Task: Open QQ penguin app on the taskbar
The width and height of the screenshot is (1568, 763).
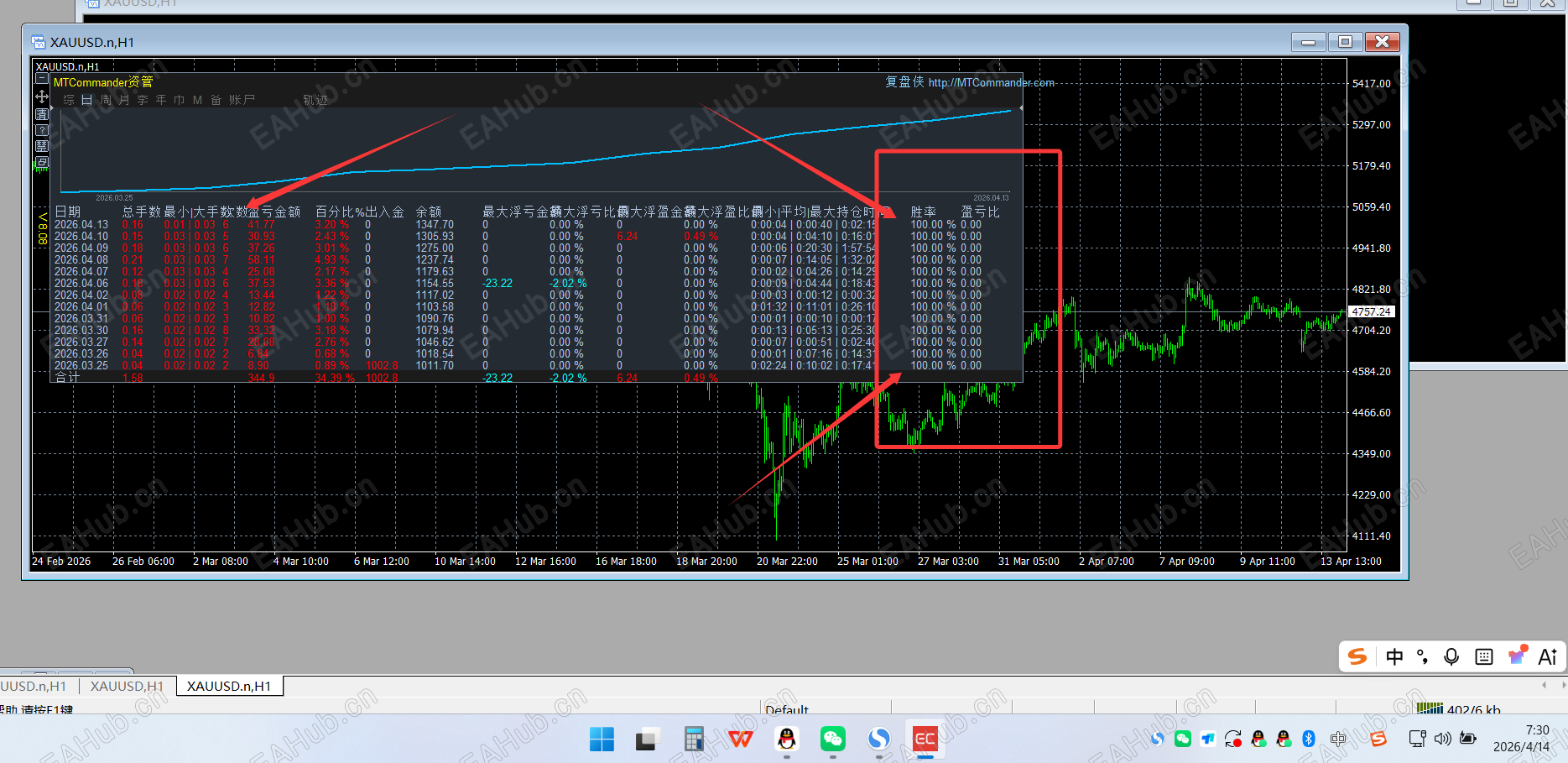Action: pos(787,739)
